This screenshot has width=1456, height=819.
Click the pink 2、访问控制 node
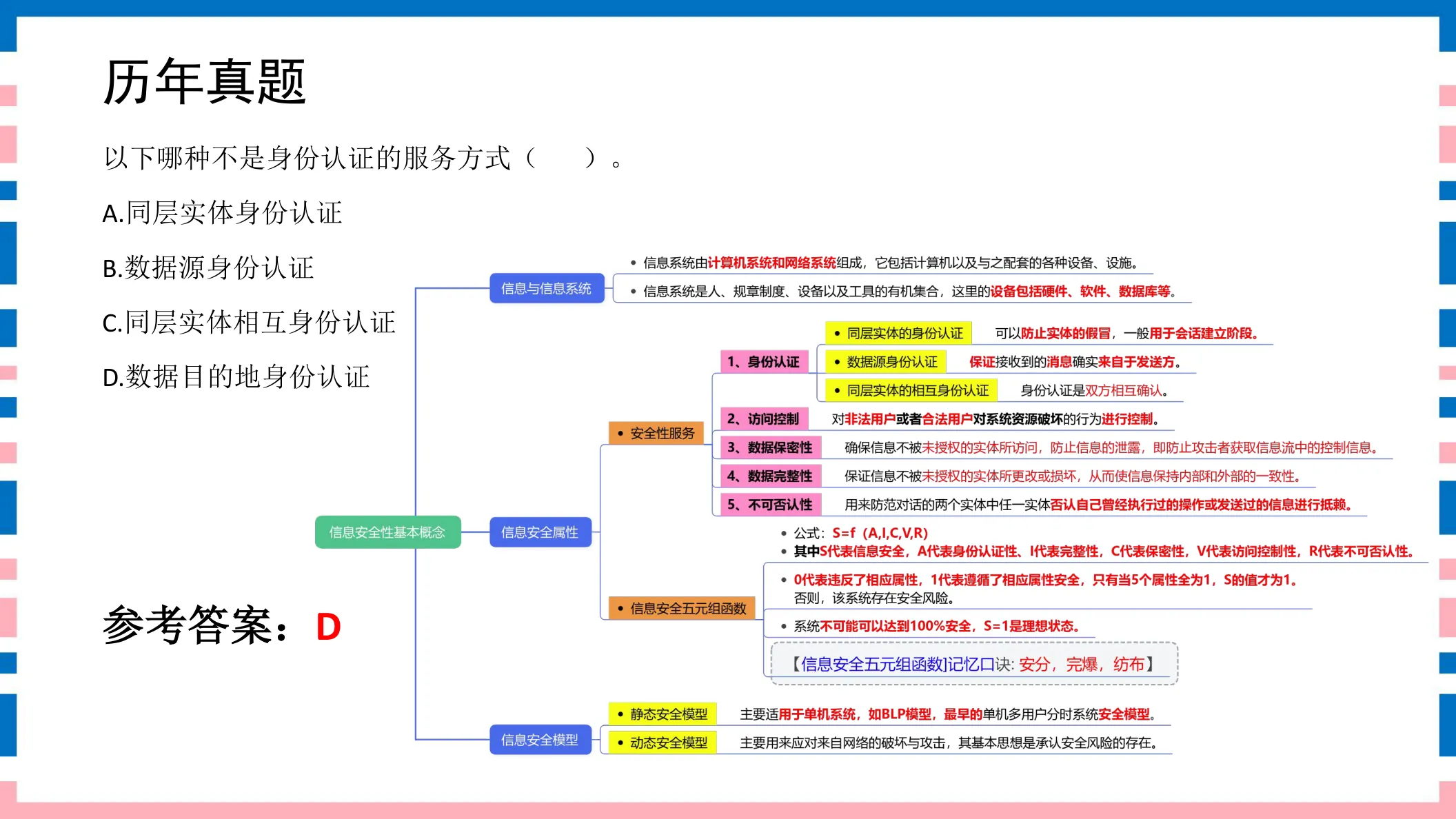(x=764, y=418)
